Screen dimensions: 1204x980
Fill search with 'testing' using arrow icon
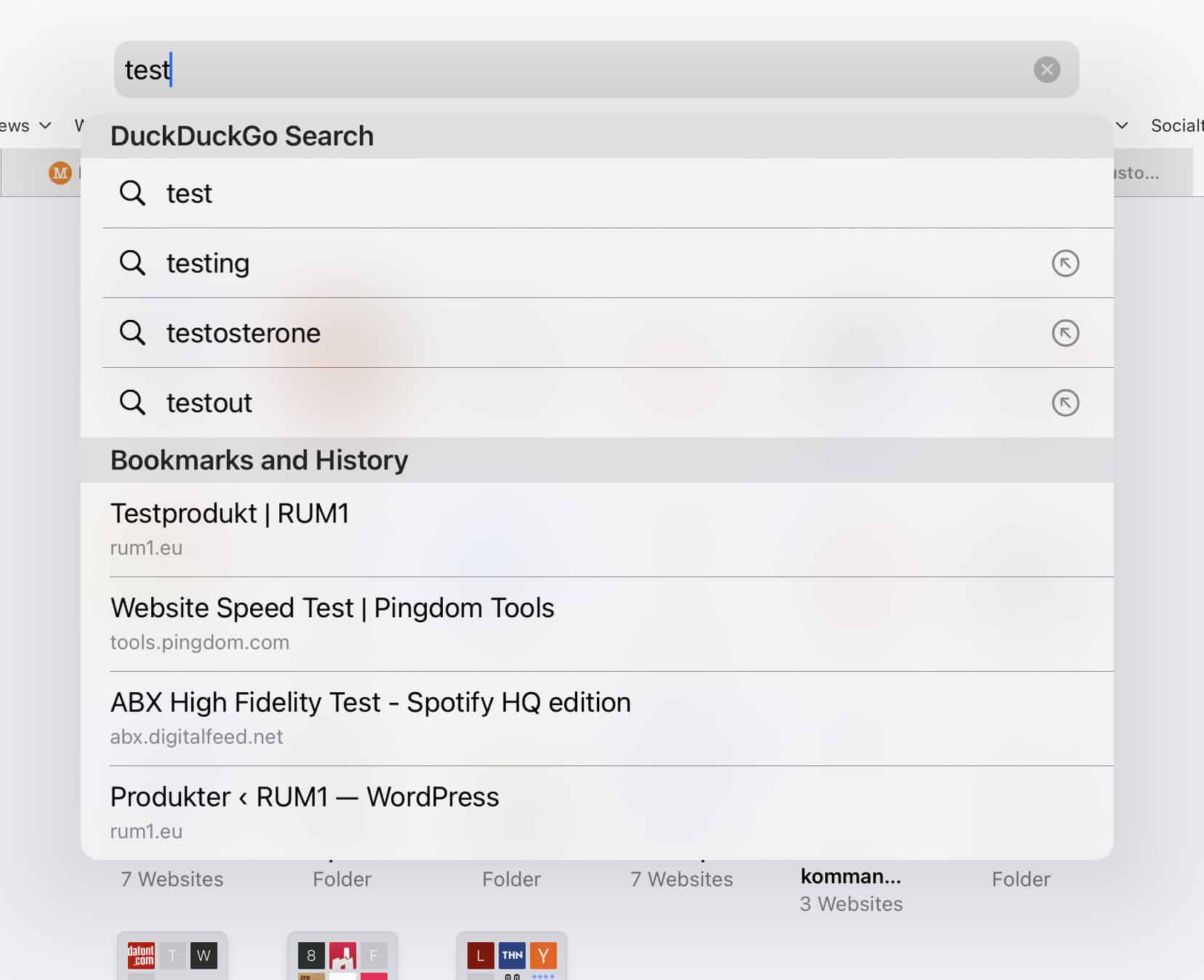click(x=1065, y=263)
